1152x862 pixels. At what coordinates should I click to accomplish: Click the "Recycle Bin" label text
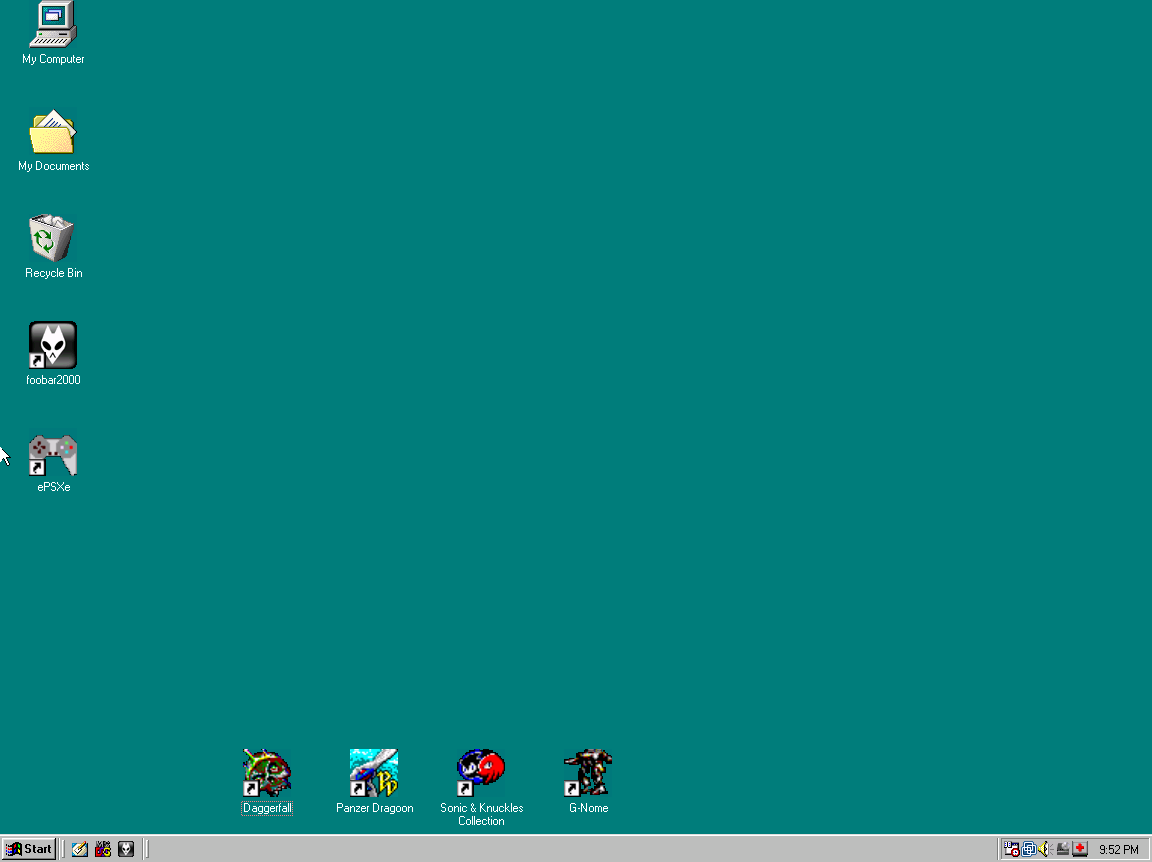pyautogui.click(x=54, y=273)
